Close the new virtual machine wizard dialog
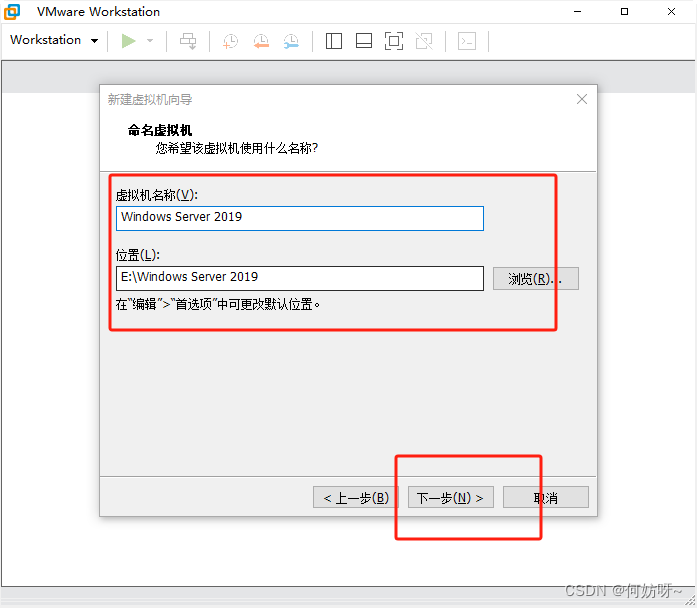Screen dimensions: 697x608 click(582, 99)
